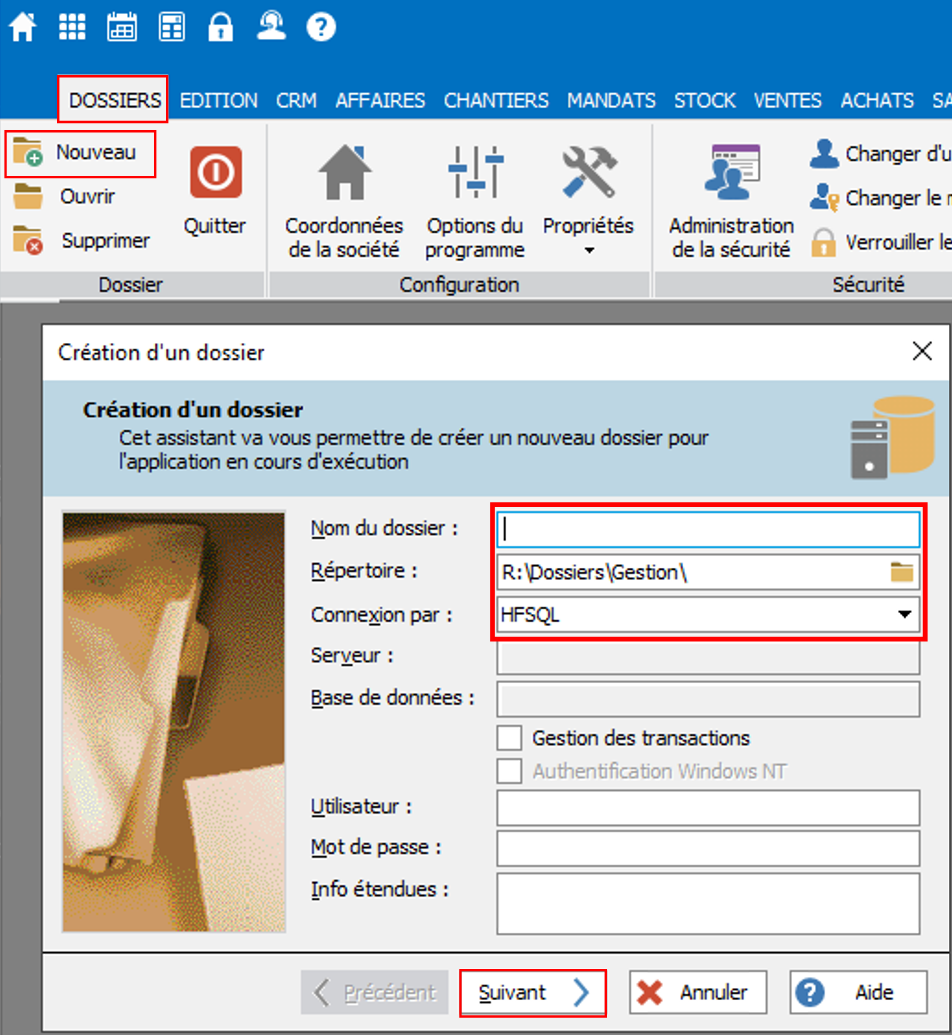Toggle Authentification Windows NT checkbox
The width and height of the screenshot is (952, 1035).
pyautogui.click(x=509, y=770)
